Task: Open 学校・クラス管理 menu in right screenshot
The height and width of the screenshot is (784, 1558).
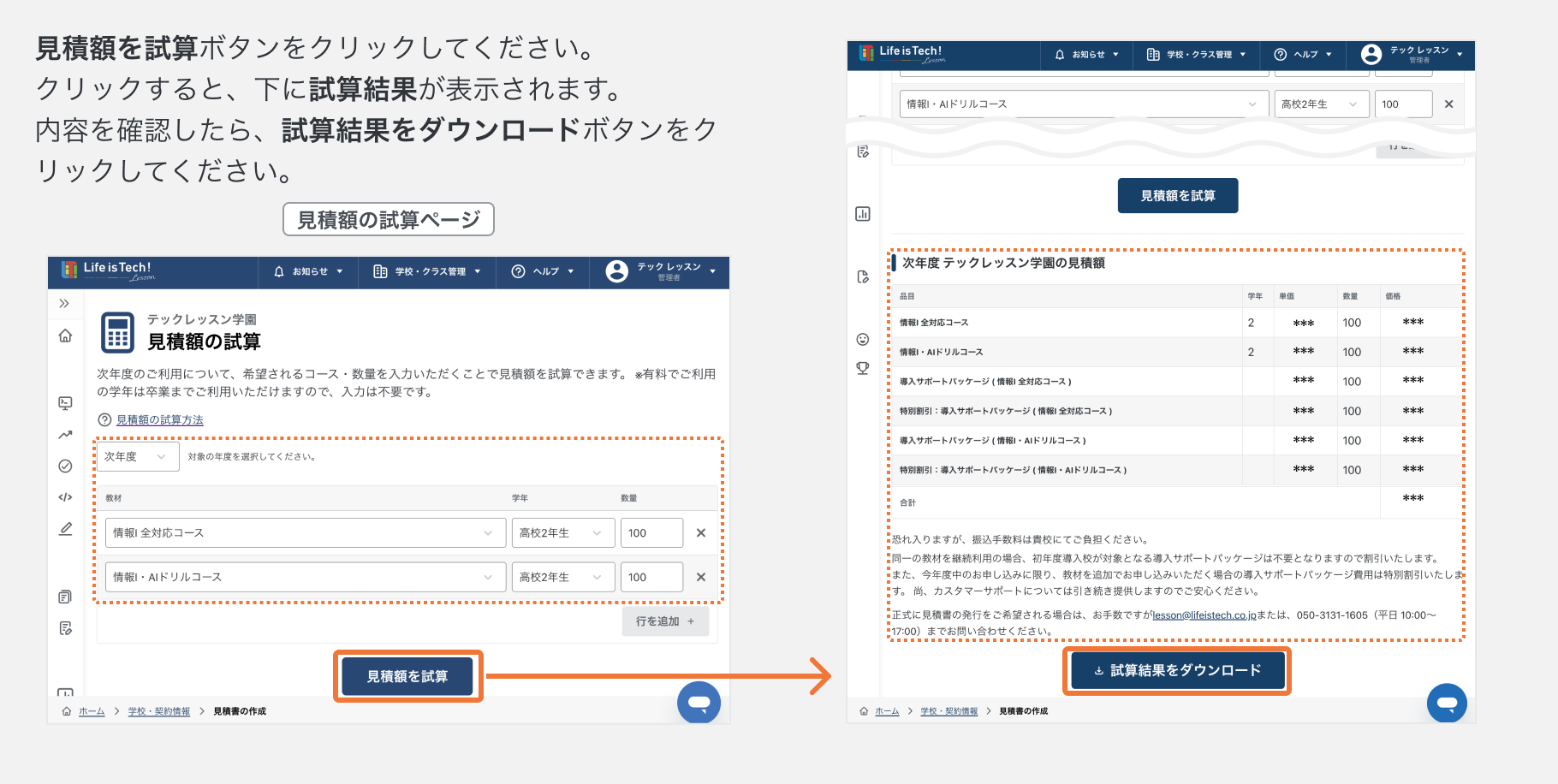Action: tap(1196, 54)
